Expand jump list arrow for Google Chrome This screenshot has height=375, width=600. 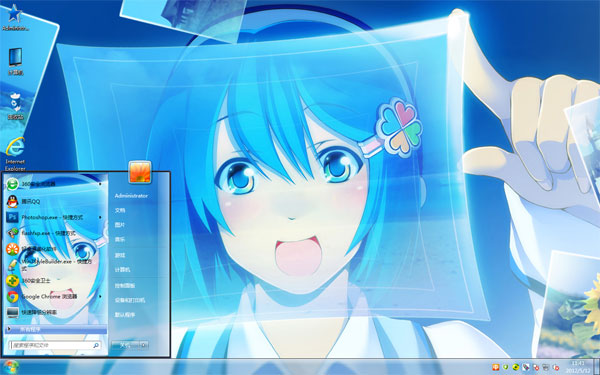tap(100, 297)
